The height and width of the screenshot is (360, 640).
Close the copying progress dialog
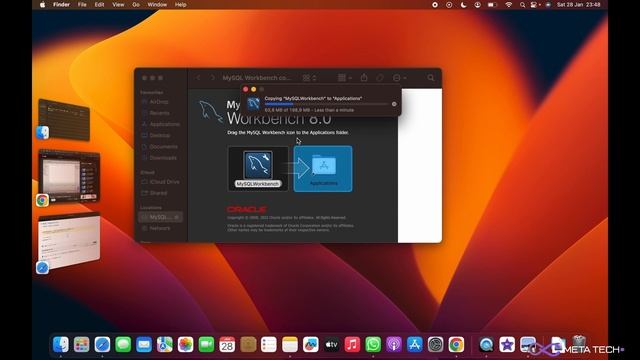point(245,89)
